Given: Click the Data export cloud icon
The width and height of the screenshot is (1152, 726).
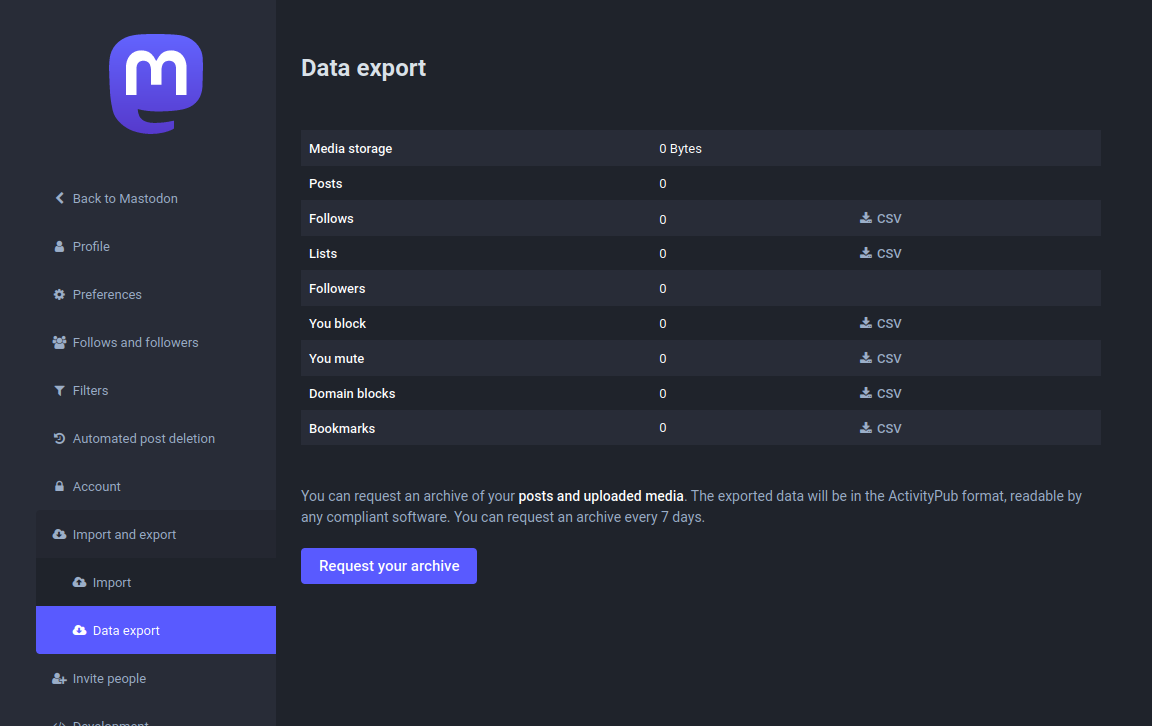Looking at the screenshot, I should pyautogui.click(x=80, y=630).
